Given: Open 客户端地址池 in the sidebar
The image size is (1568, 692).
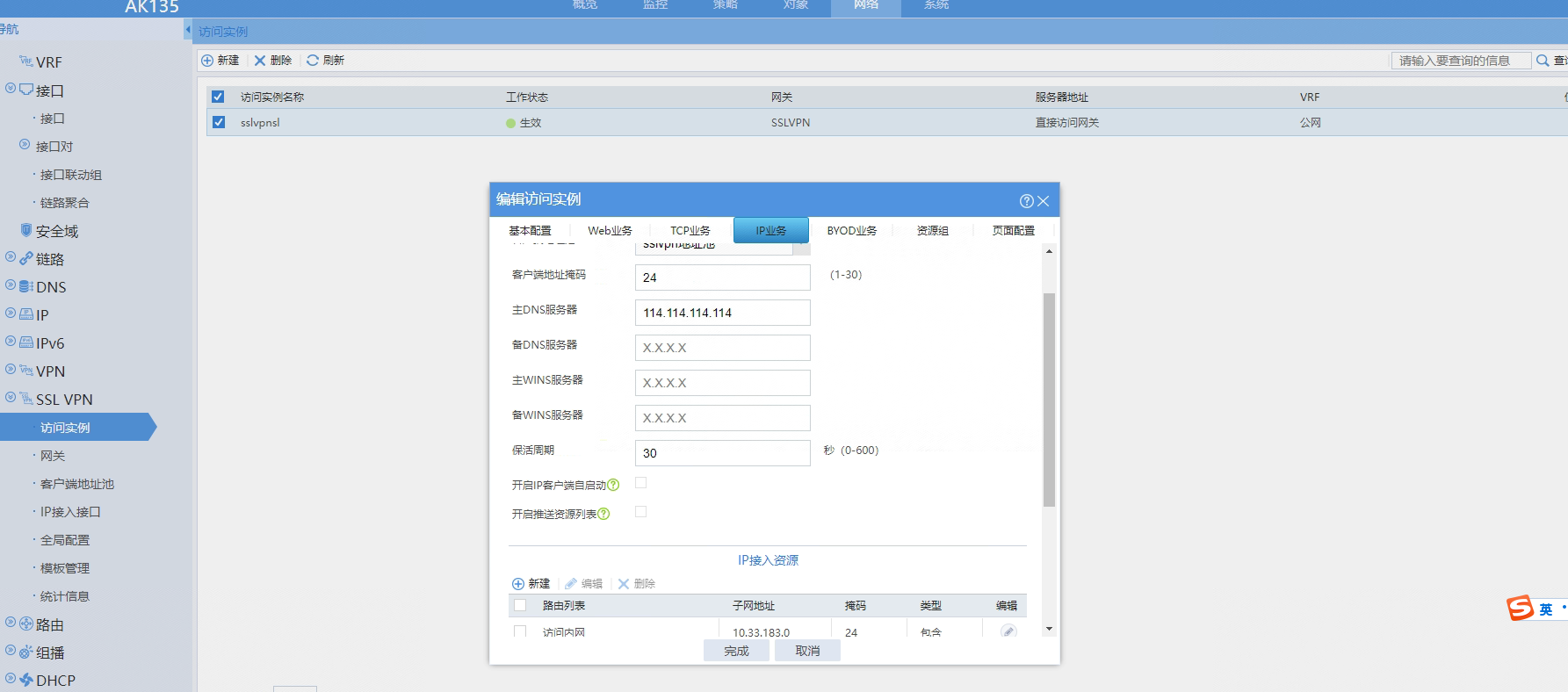Looking at the screenshot, I should pos(77,484).
